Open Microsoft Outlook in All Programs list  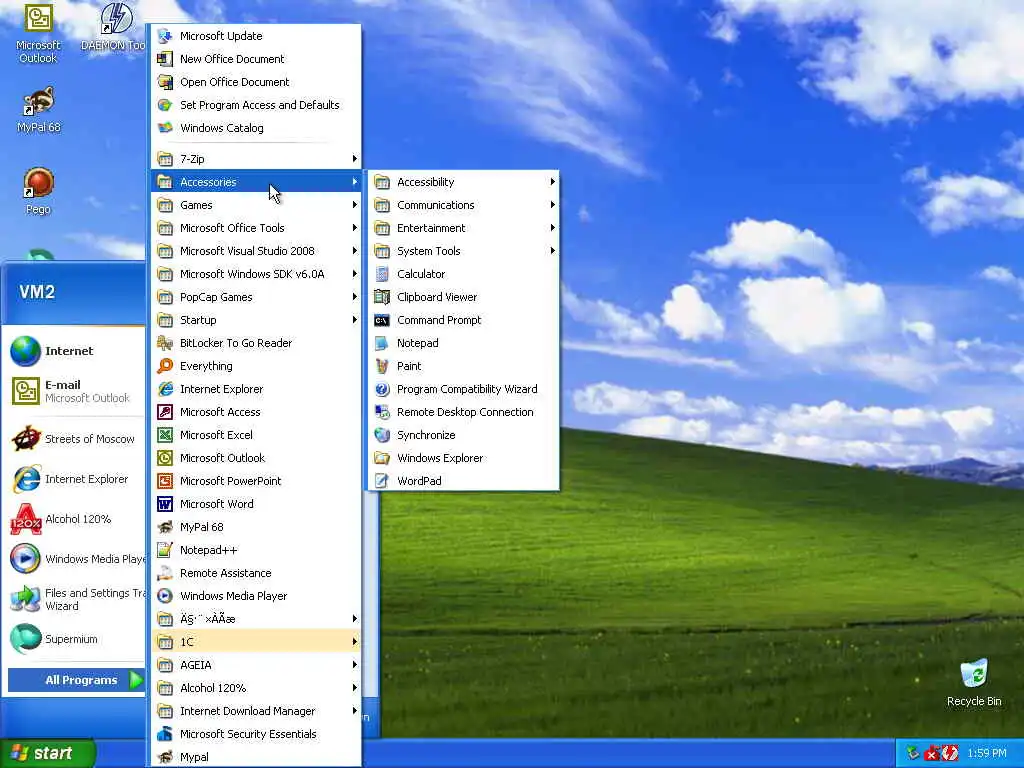[256, 458]
